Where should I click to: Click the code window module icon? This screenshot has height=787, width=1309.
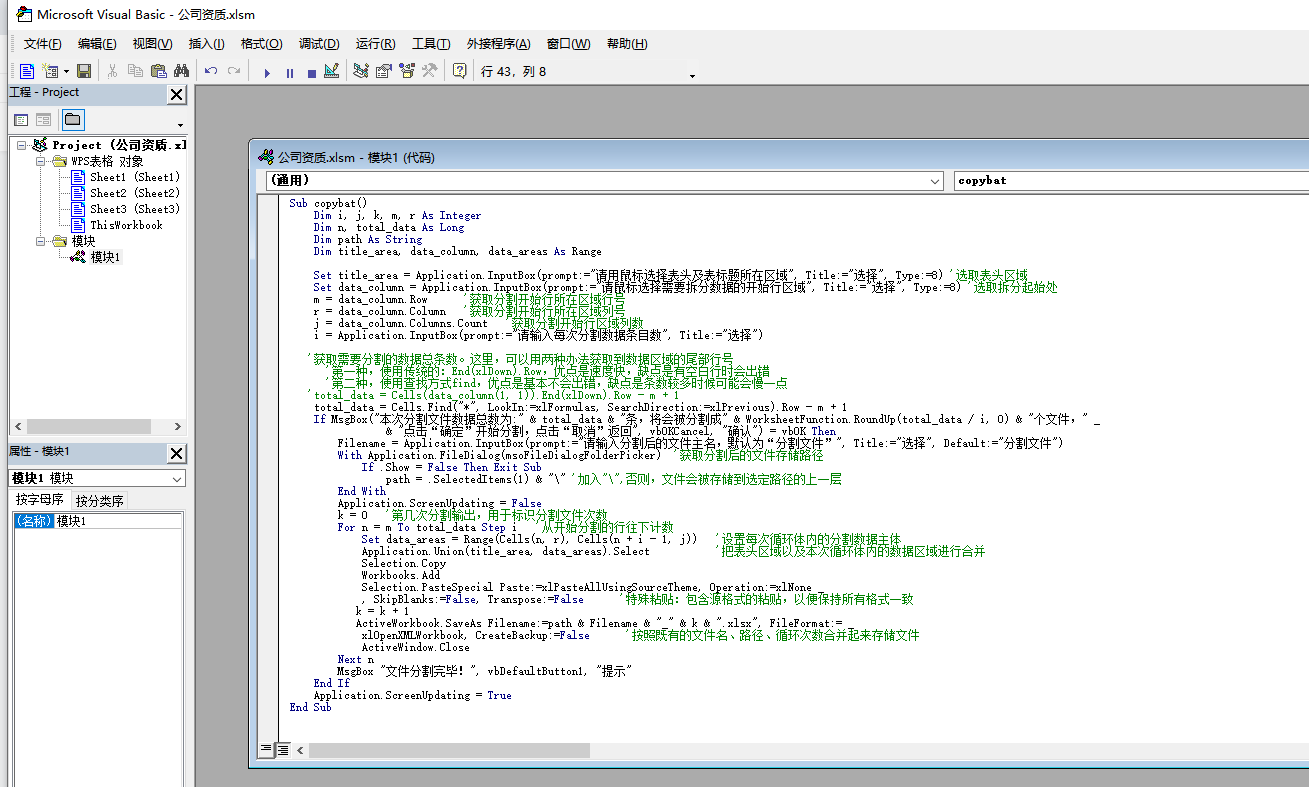(x=265, y=157)
